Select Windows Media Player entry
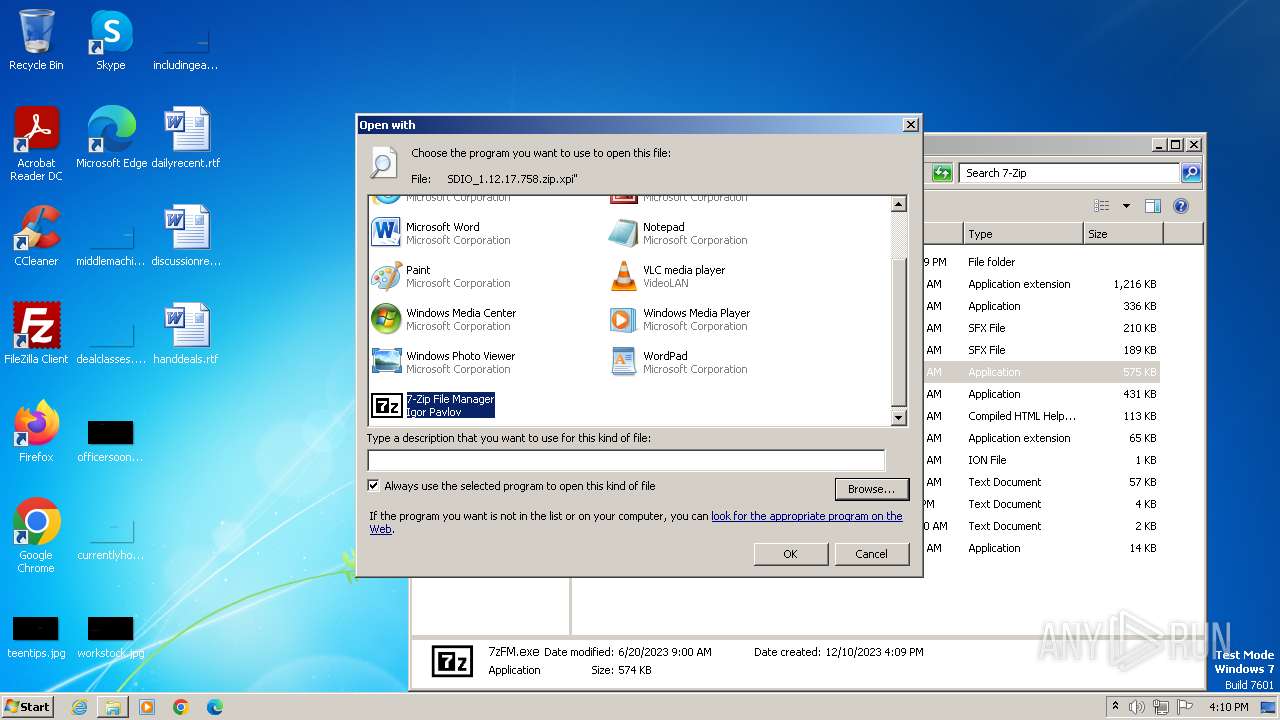 (x=680, y=319)
